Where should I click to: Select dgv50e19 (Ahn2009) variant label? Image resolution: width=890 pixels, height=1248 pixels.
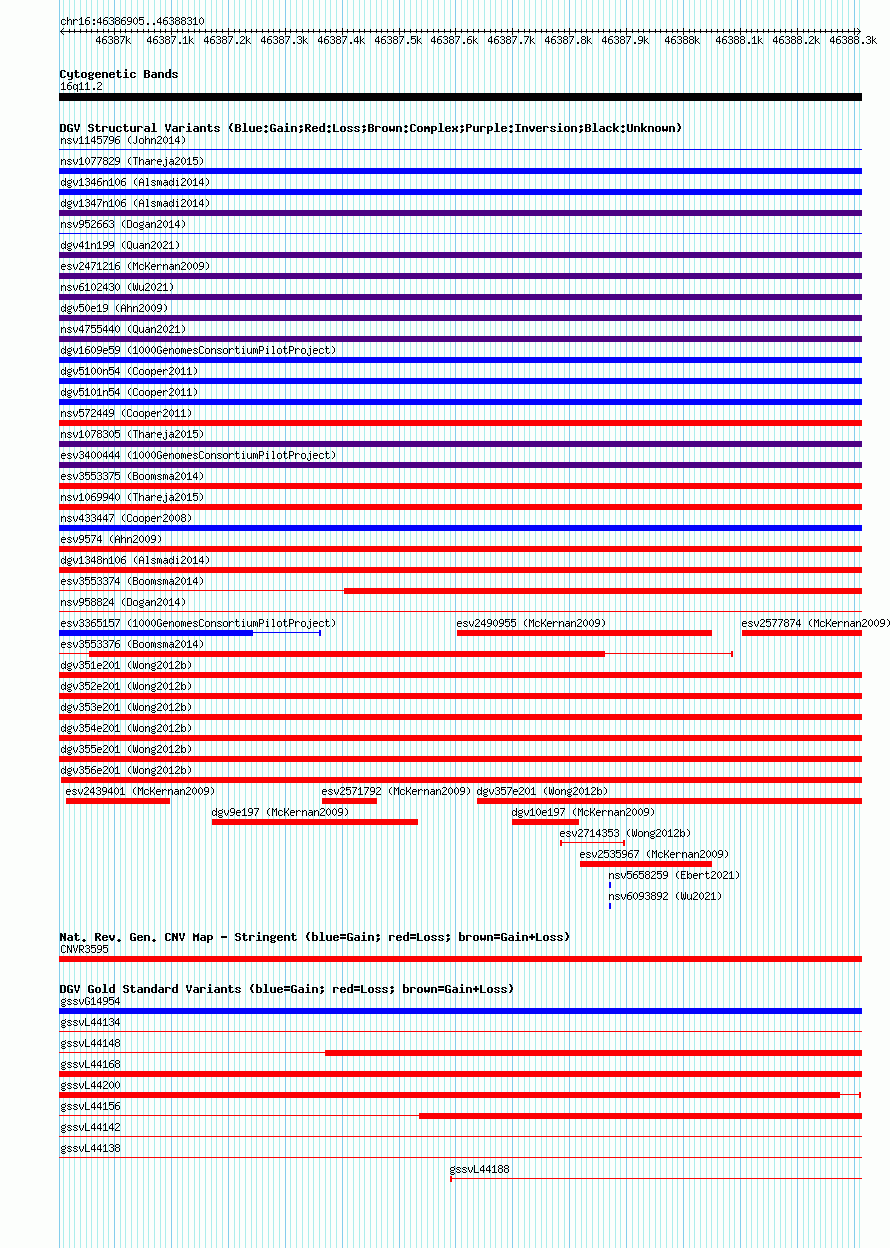point(114,309)
